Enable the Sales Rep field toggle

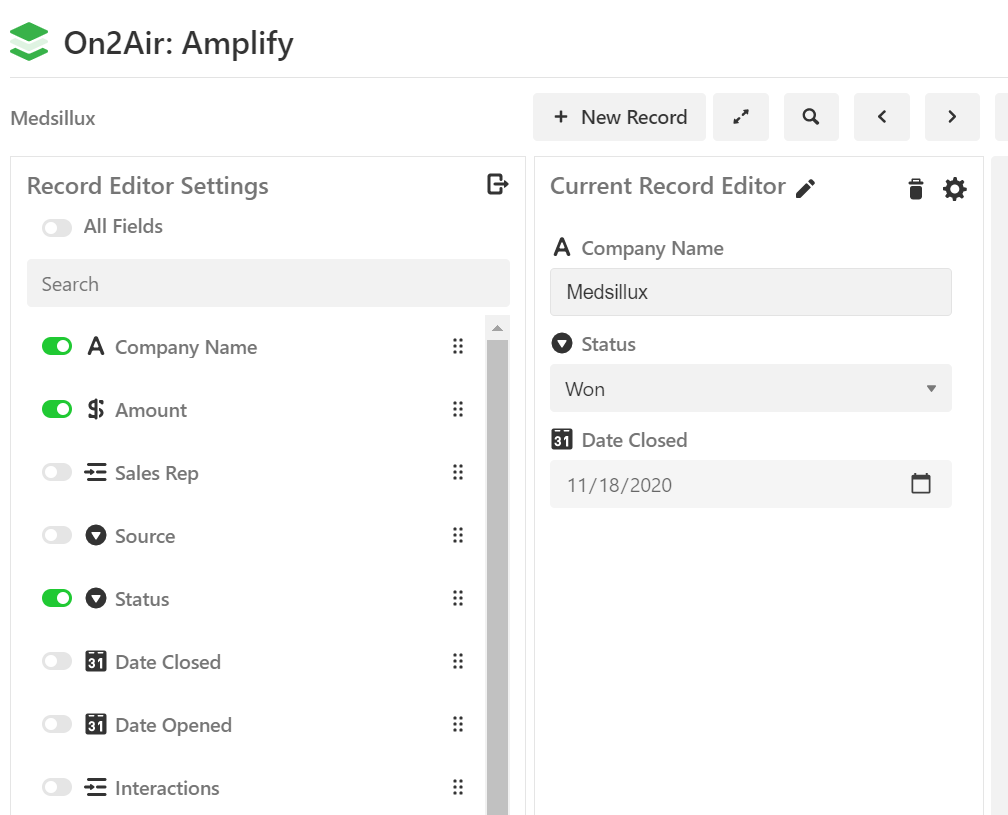point(57,472)
